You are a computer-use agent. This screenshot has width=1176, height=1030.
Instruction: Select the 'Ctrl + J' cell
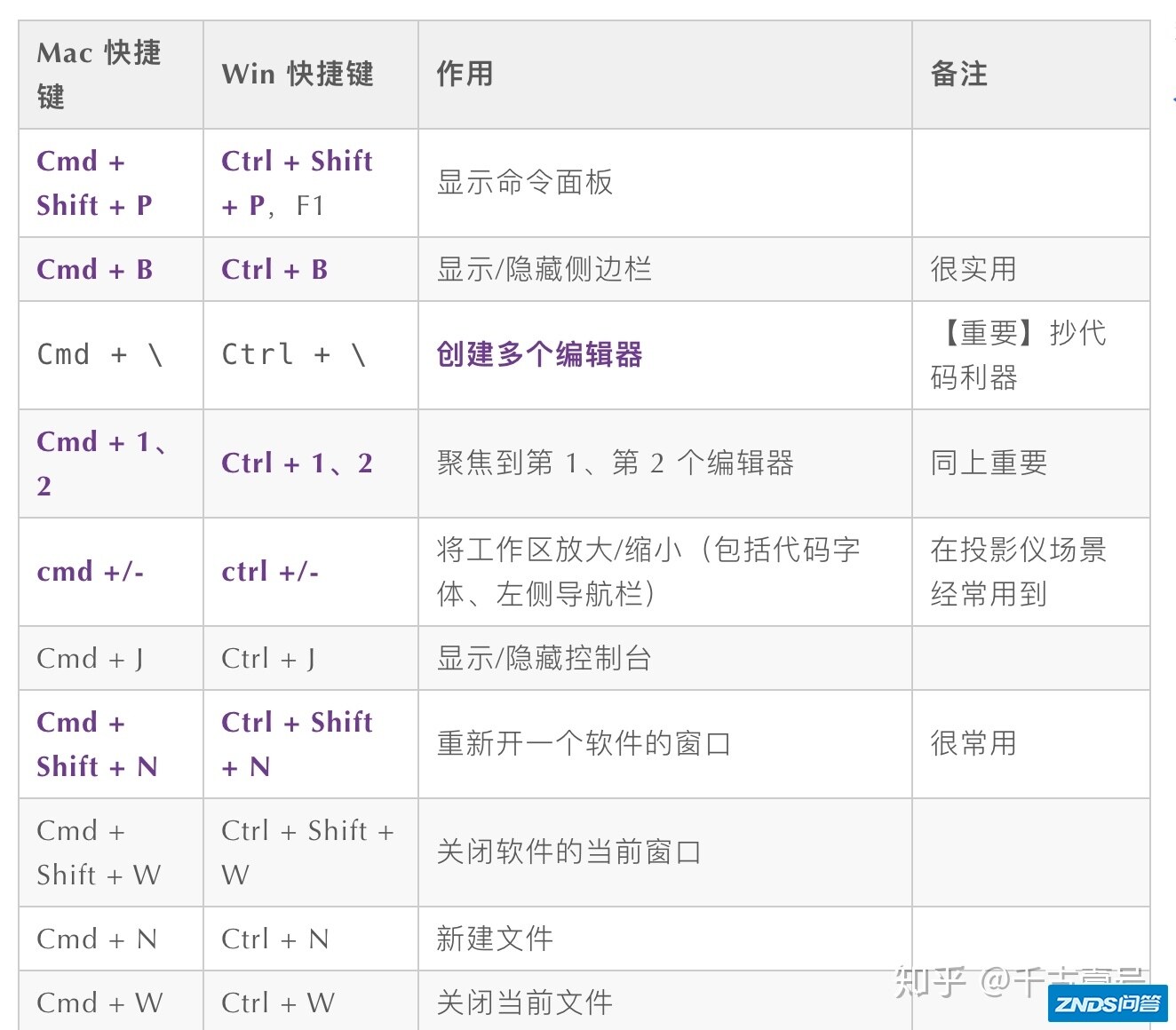point(311,658)
